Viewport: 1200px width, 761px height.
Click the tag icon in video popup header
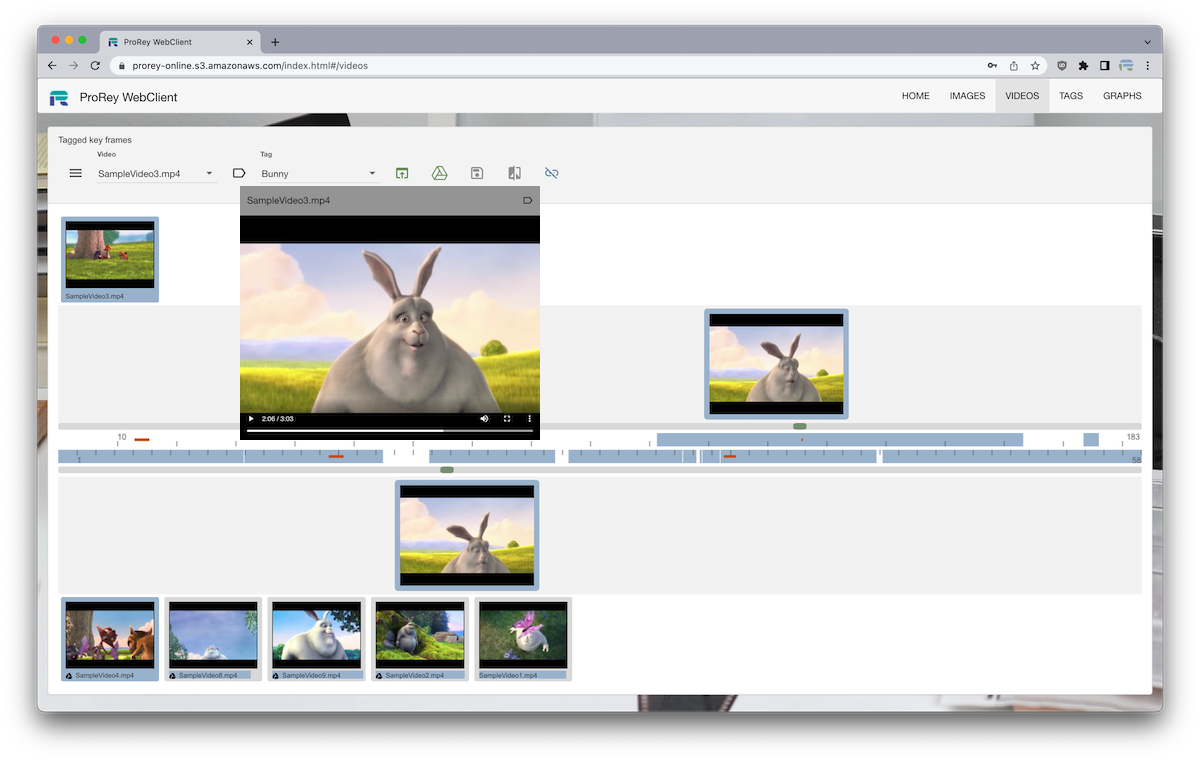click(528, 201)
